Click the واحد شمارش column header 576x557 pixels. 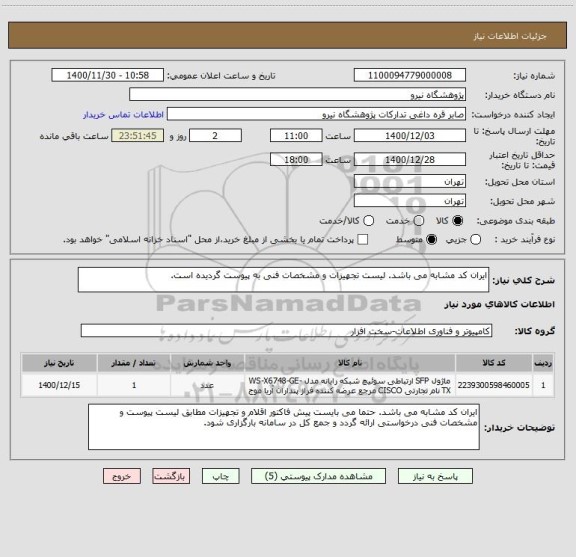point(207,363)
